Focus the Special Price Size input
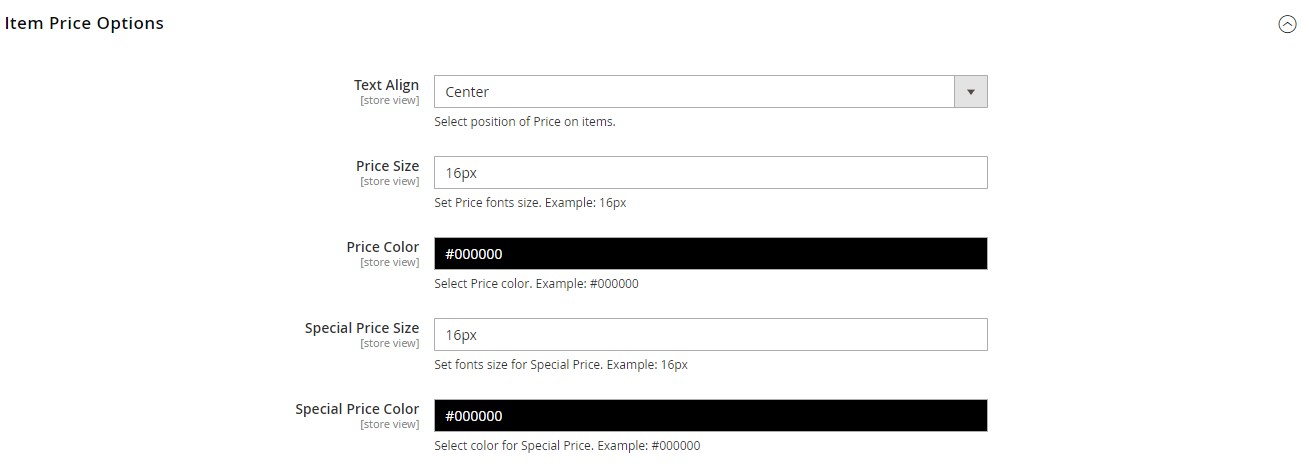1309x469 pixels. pos(710,334)
